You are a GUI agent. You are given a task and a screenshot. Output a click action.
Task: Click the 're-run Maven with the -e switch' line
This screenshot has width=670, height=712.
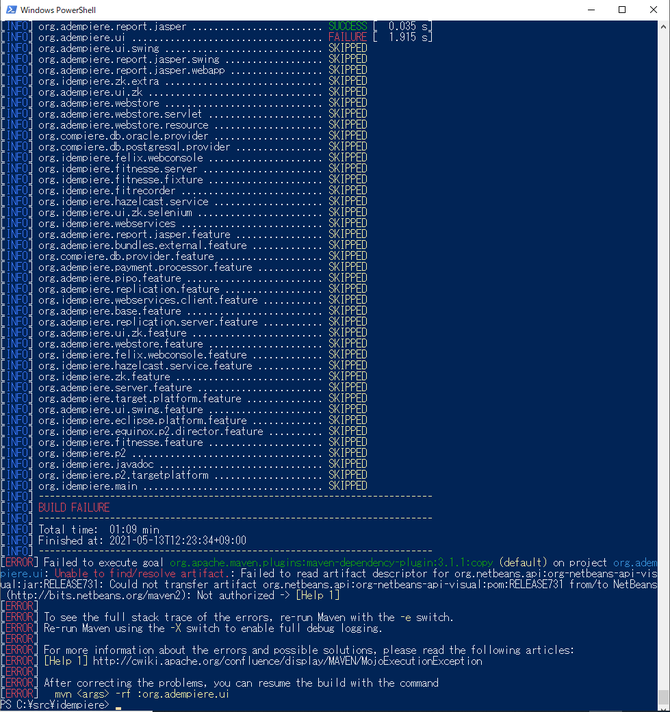pyautogui.click(x=248, y=617)
